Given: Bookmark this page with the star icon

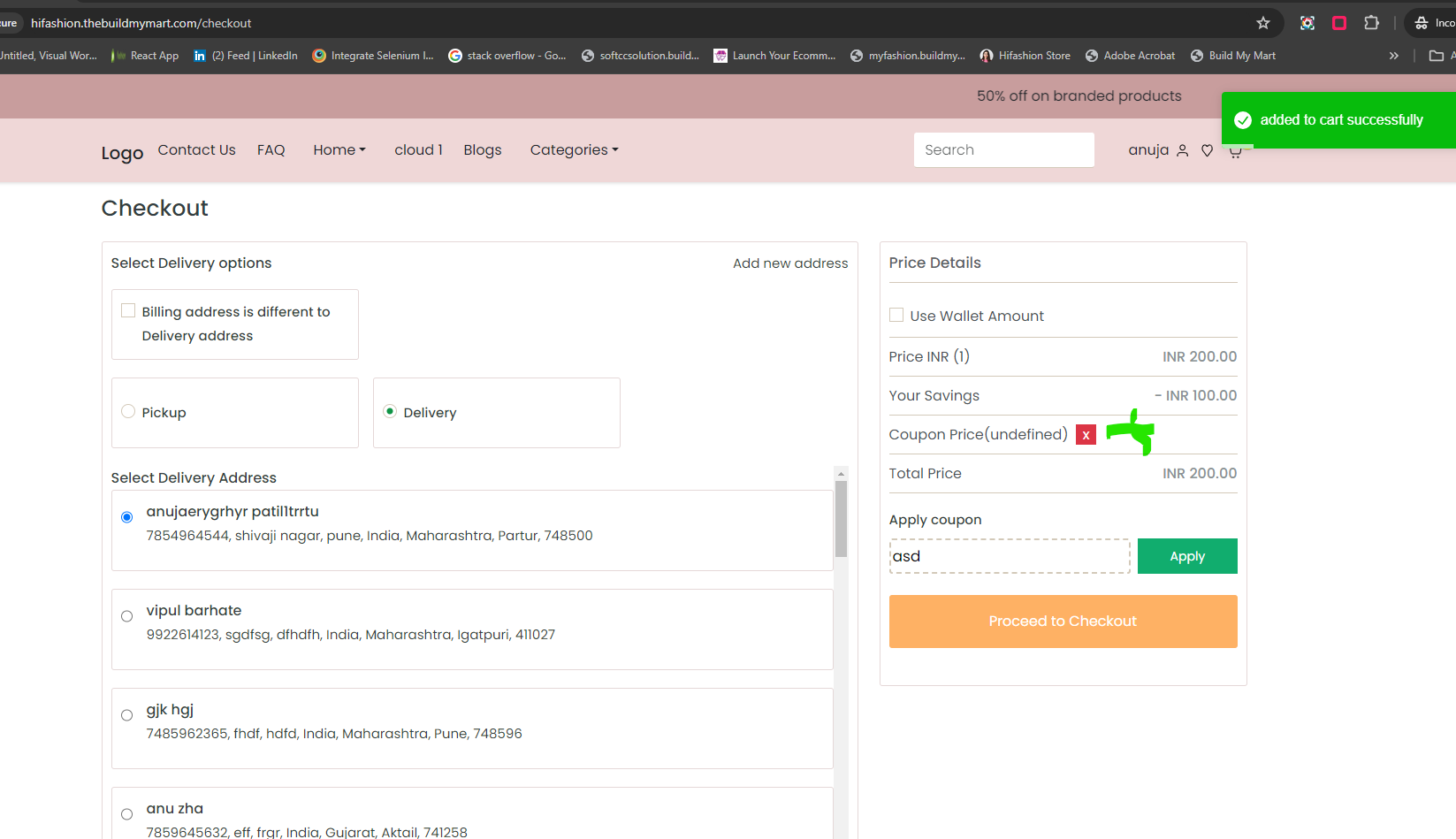Looking at the screenshot, I should [1263, 23].
